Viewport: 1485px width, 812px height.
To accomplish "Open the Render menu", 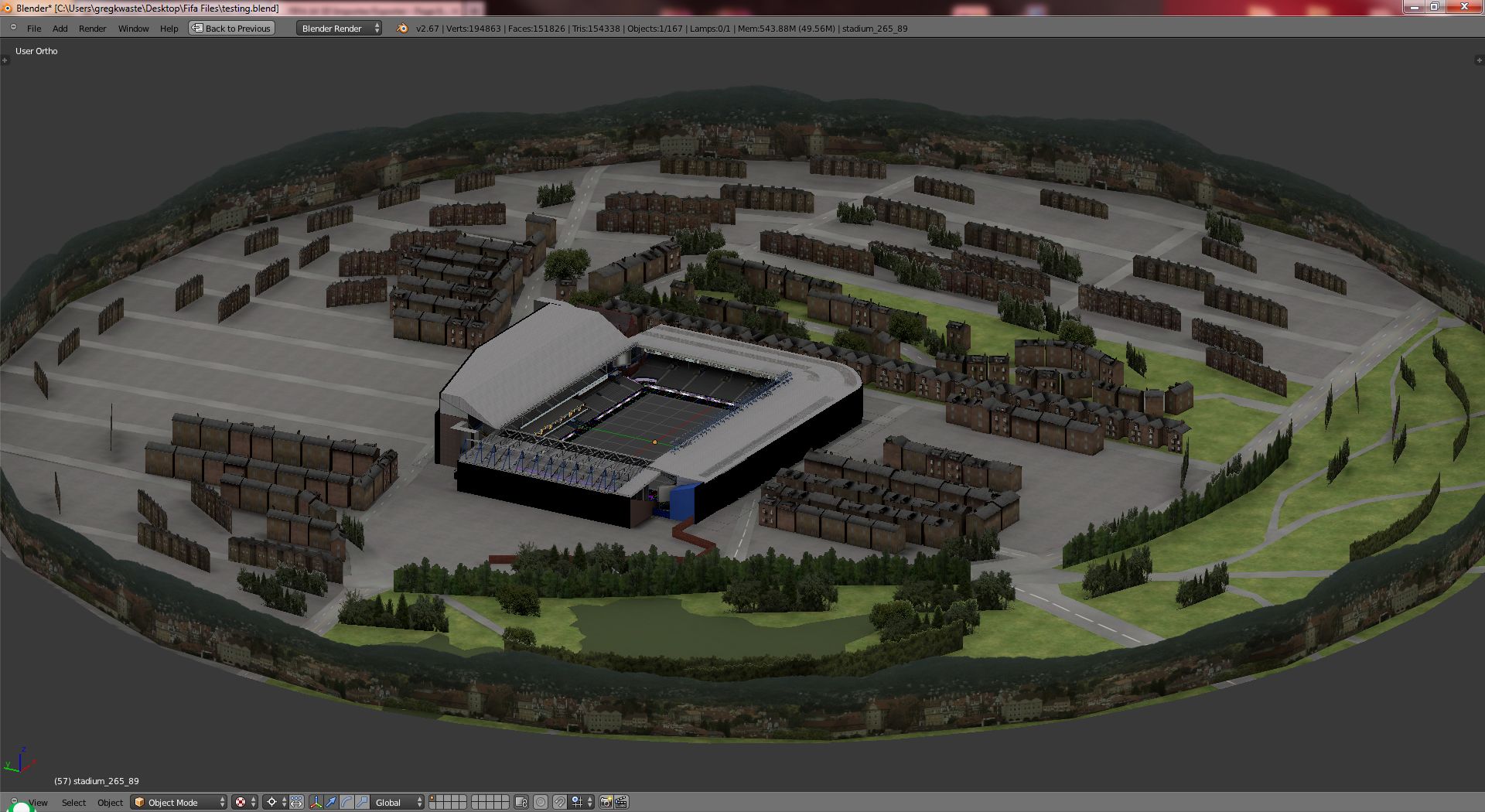I will [92, 29].
